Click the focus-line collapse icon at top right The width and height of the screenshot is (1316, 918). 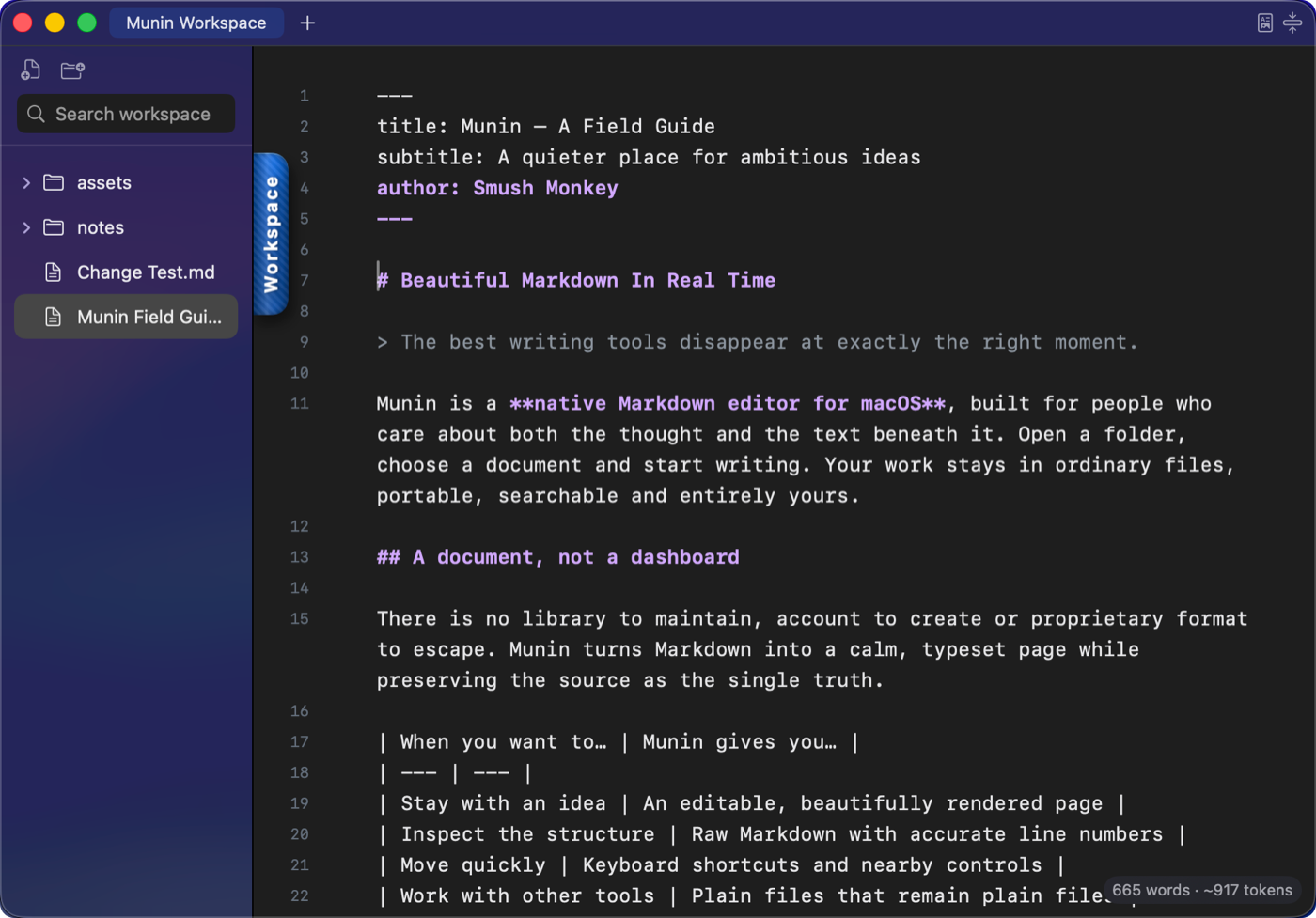click(x=1292, y=23)
